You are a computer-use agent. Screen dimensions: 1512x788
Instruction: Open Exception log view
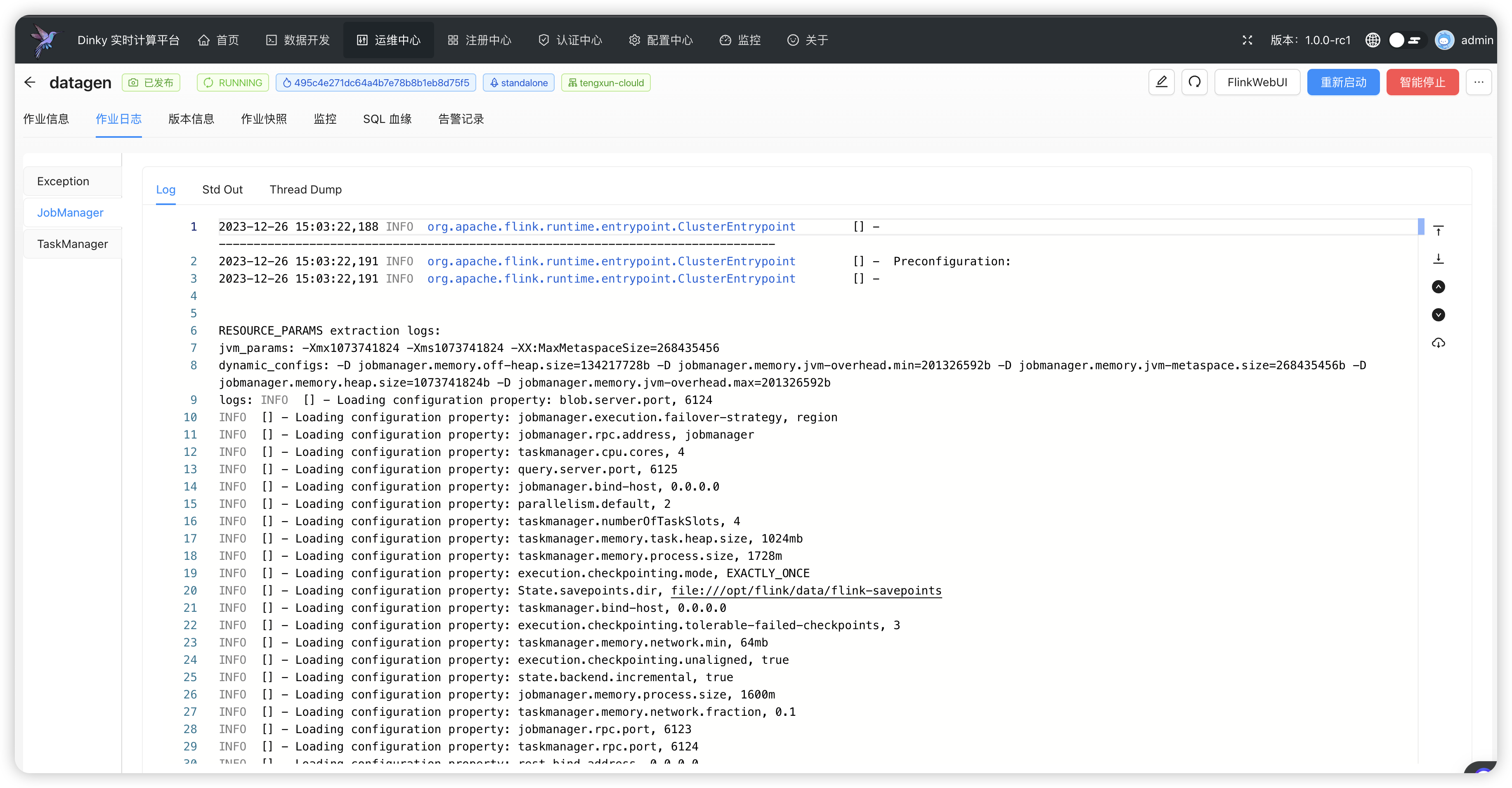(x=63, y=181)
